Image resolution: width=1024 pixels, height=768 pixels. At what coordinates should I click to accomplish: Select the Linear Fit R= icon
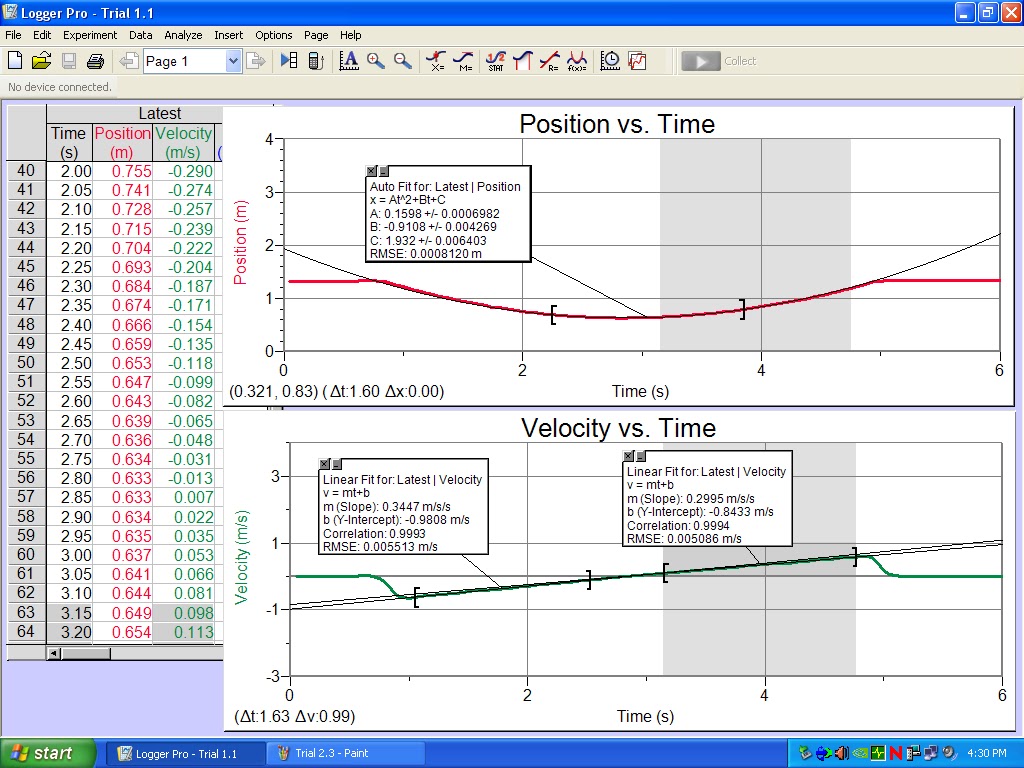pos(549,58)
